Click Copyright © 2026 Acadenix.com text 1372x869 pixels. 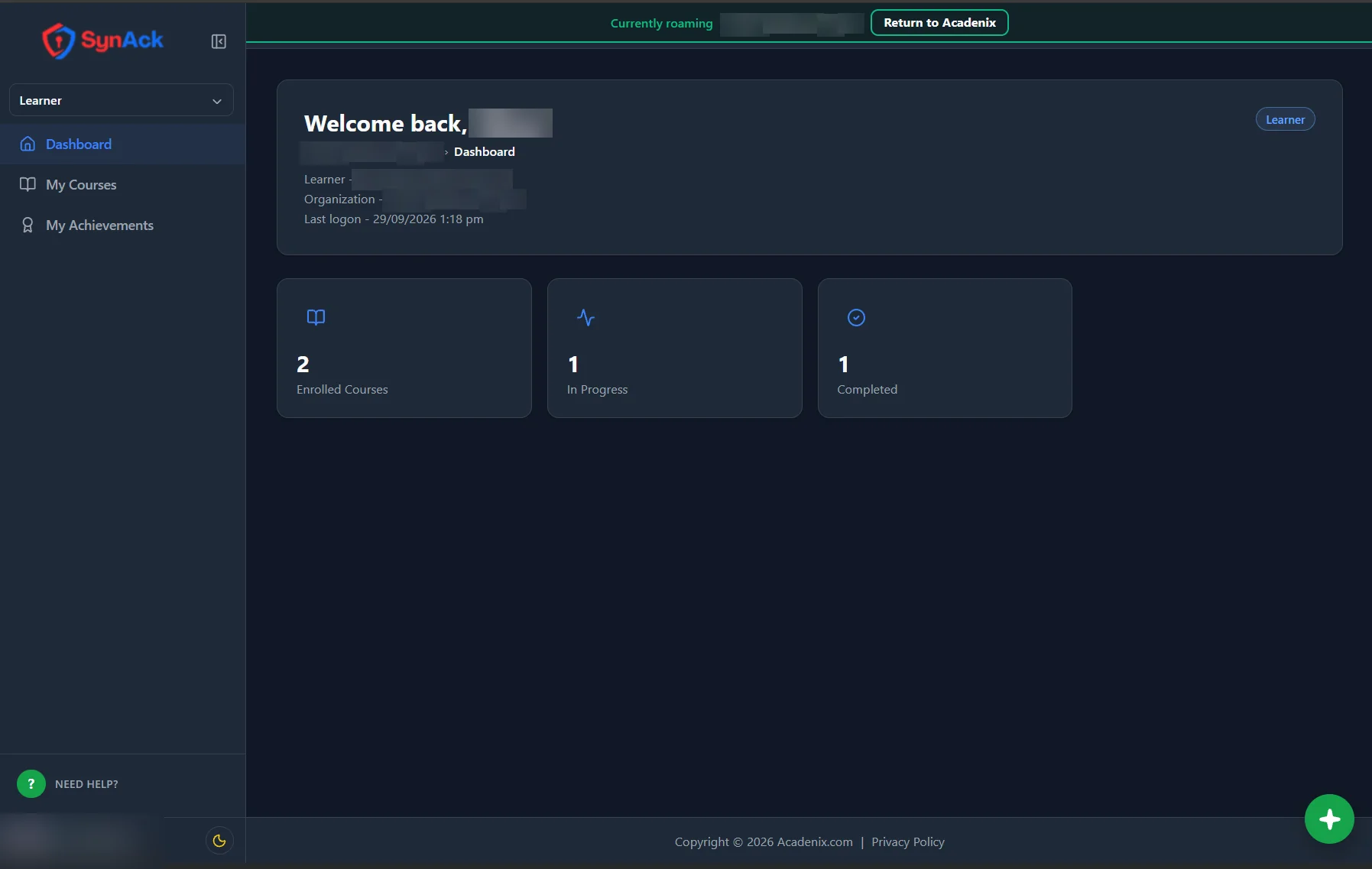coord(764,841)
